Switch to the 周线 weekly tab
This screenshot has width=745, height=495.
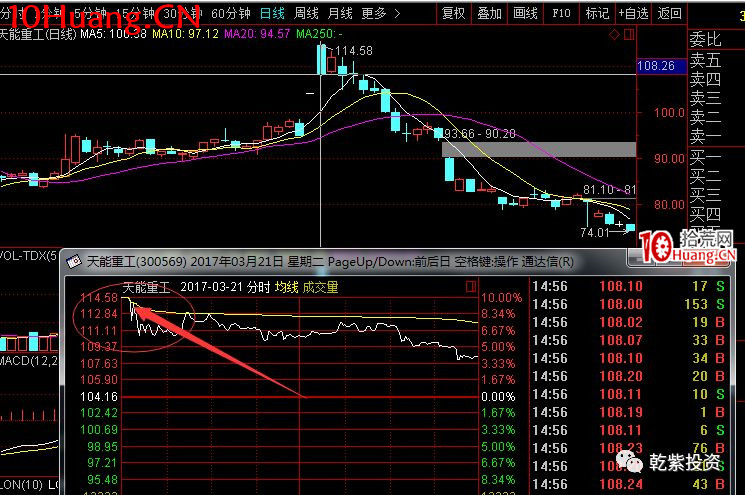(x=306, y=13)
